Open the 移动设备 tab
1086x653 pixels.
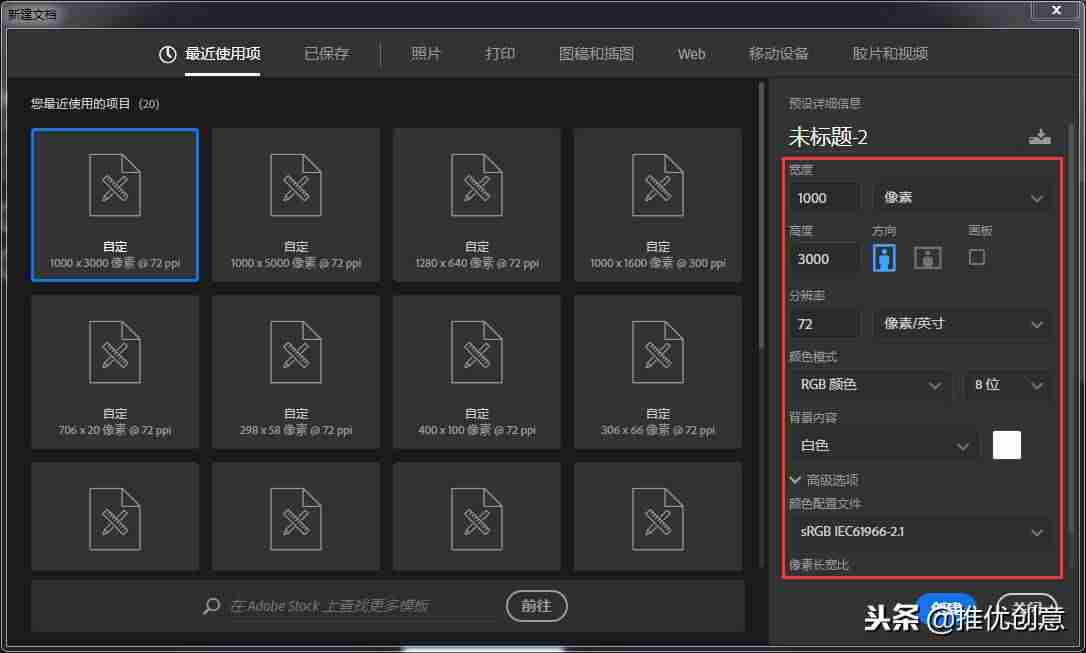[778, 54]
